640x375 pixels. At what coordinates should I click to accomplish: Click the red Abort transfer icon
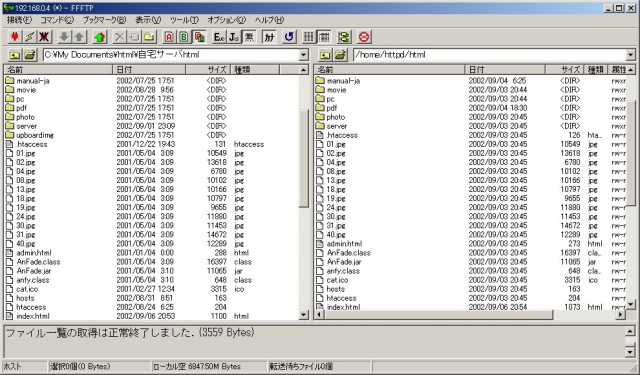[364, 37]
